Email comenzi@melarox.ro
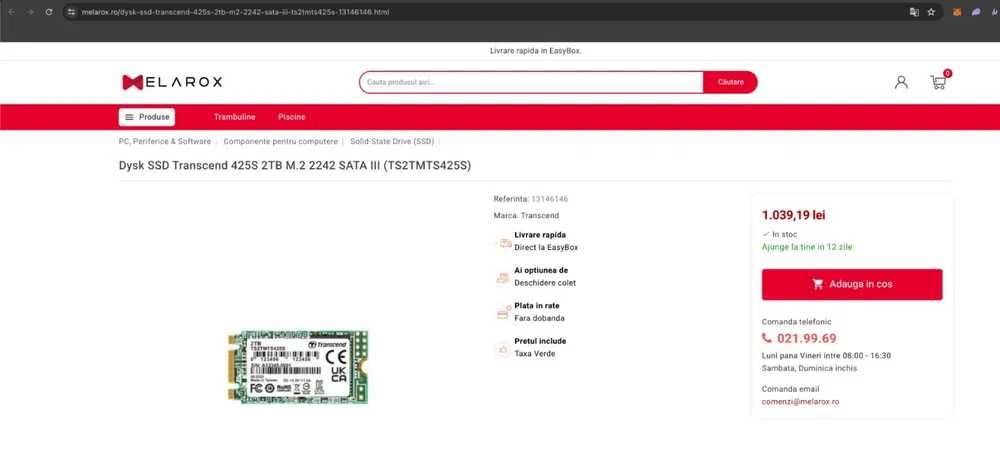 tap(800, 402)
